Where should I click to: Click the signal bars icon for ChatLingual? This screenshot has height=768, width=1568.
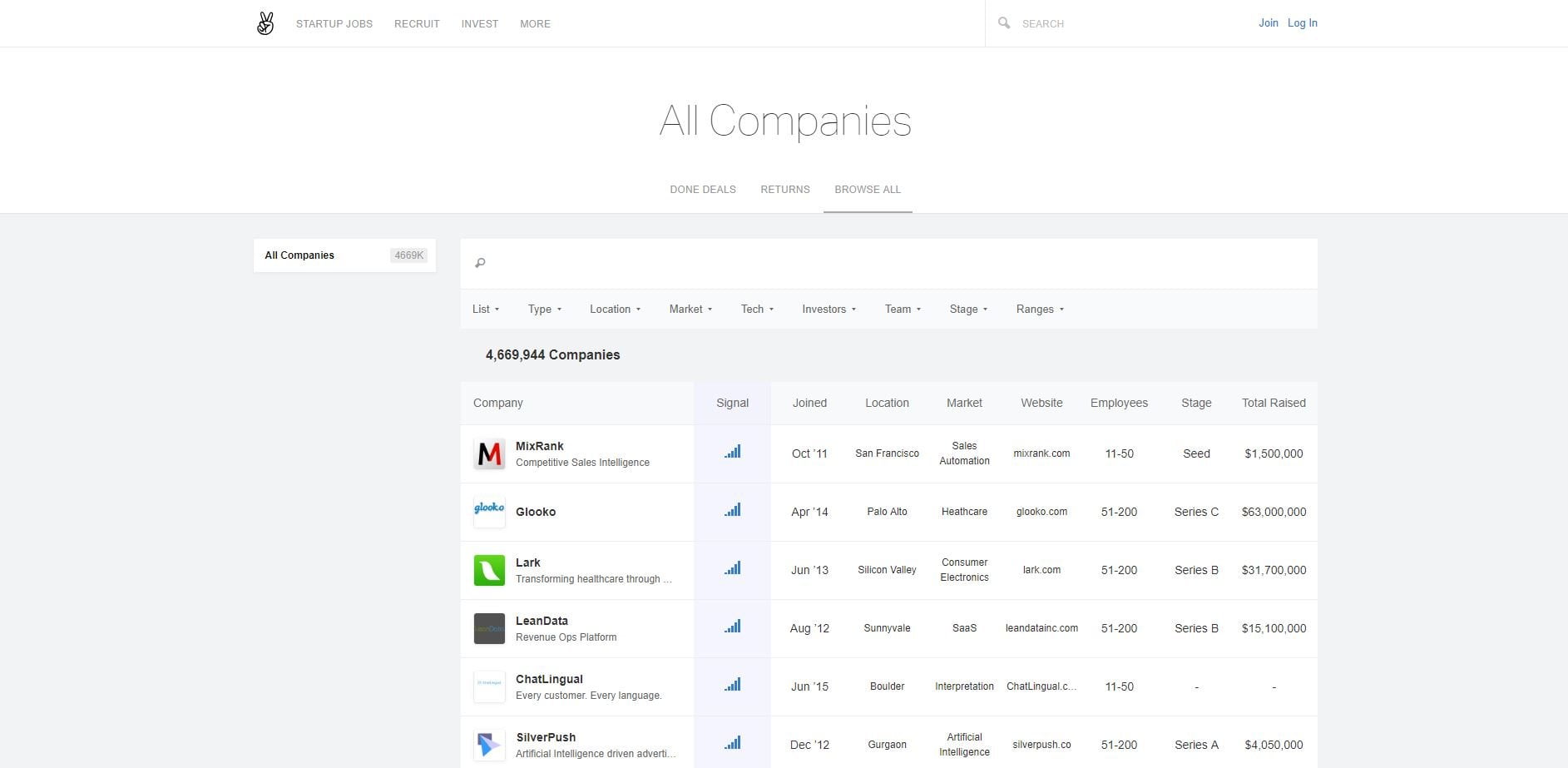(x=732, y=685)
